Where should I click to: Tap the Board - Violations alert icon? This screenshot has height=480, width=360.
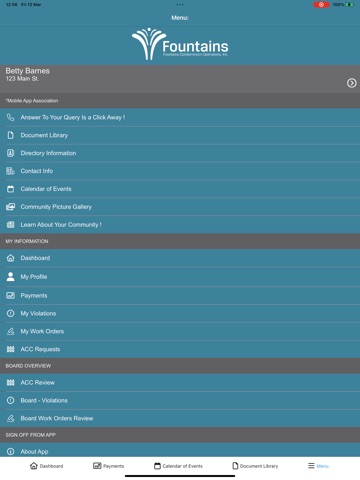pos(11,400)
